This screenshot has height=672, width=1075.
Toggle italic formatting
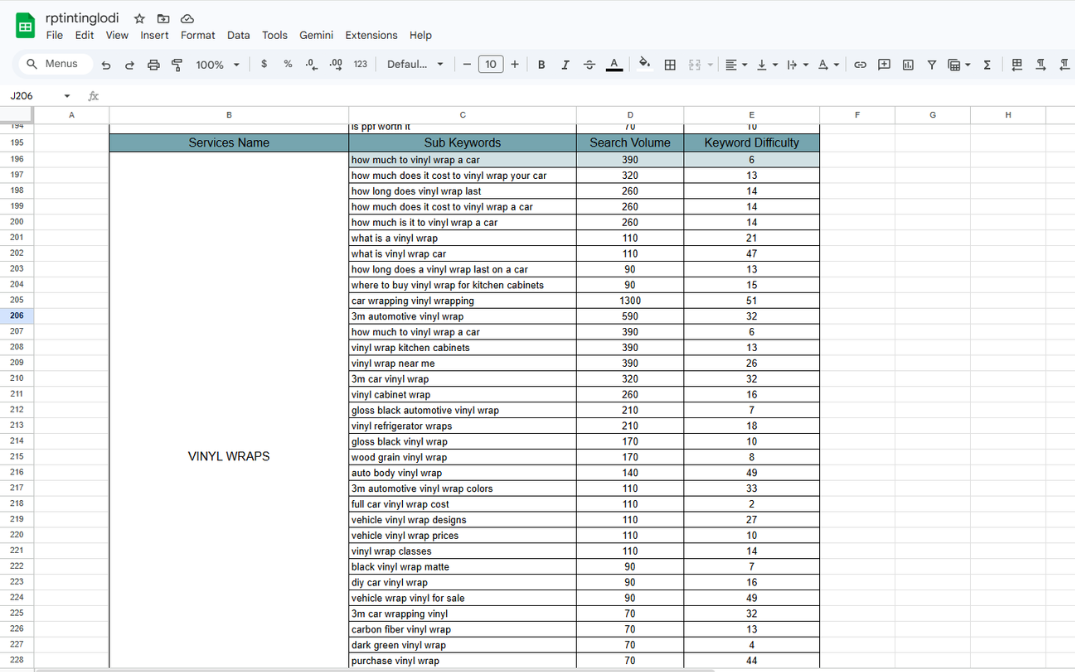point(565,65)
